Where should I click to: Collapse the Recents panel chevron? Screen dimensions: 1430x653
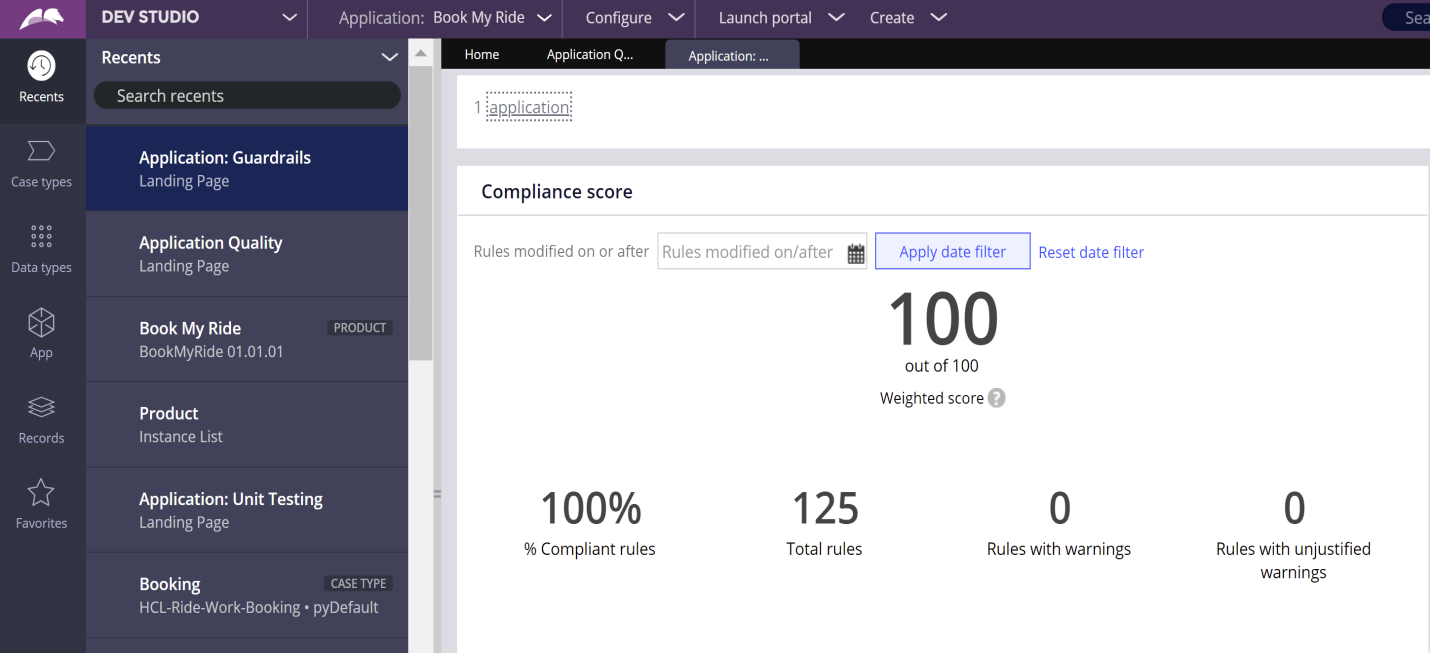click(x=390, y=58)
